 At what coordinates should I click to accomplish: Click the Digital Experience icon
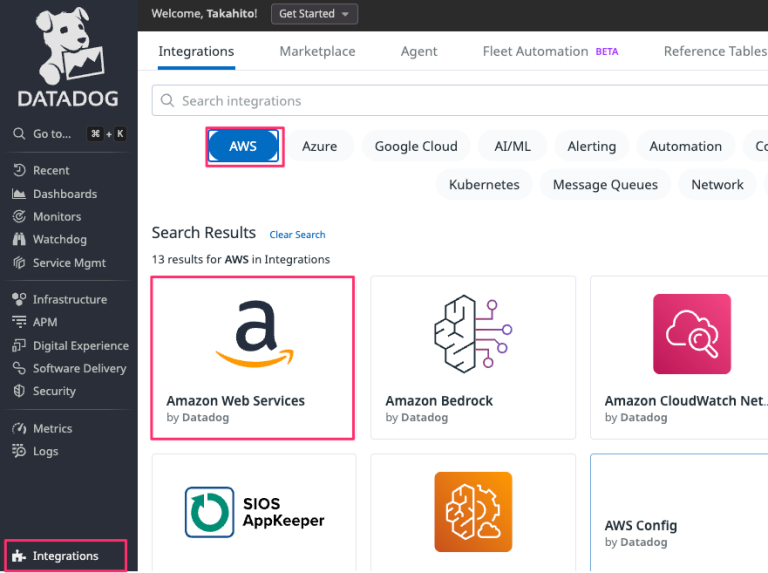coord(19,346)
